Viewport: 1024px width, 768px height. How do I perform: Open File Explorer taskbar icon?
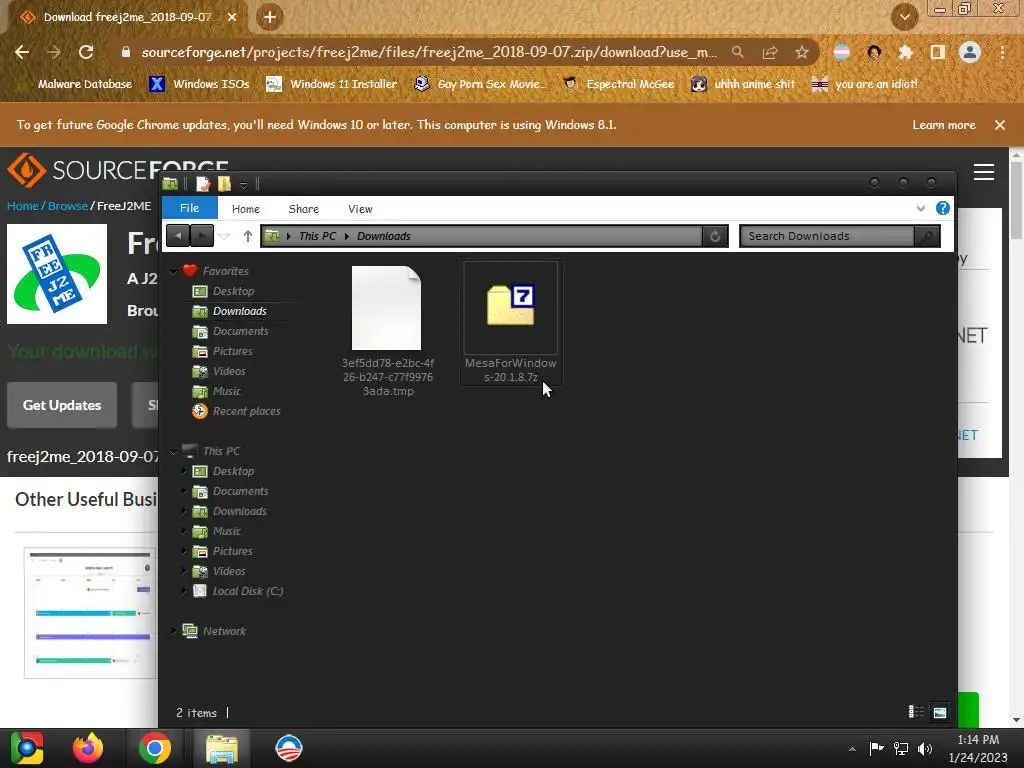coord(222,748)
